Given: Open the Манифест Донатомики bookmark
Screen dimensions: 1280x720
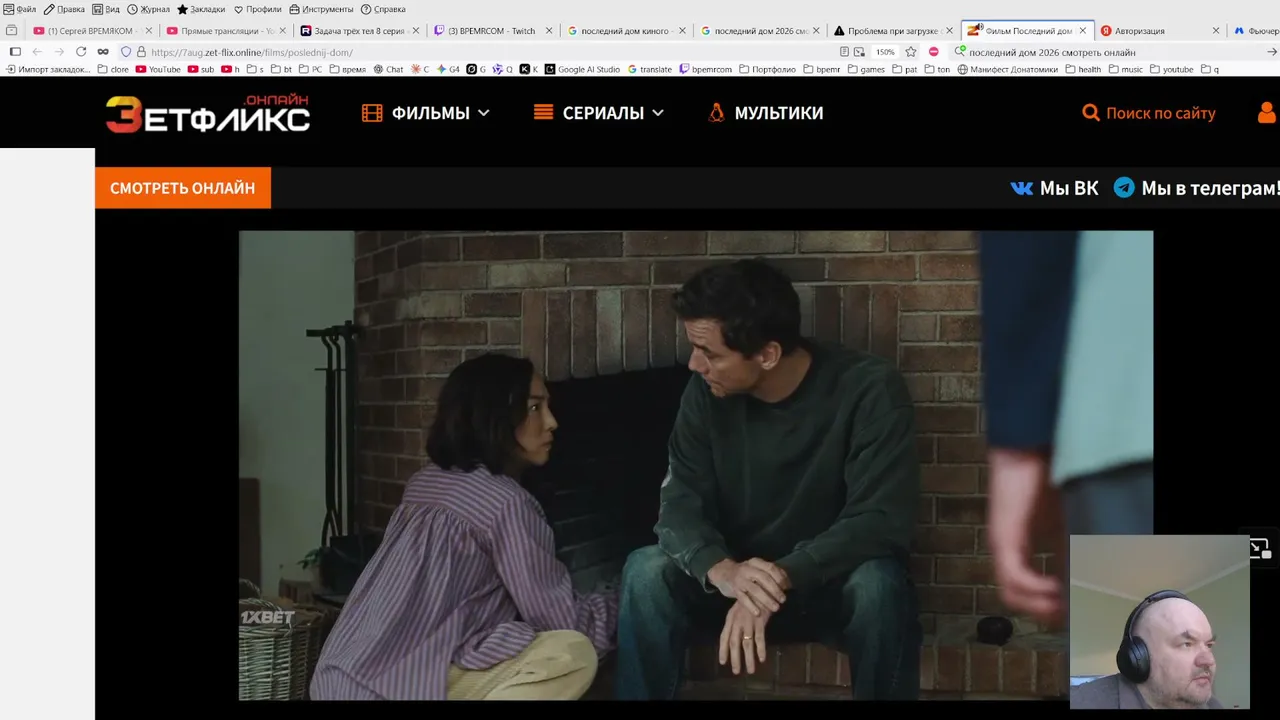Looking at the screenshot, I should pos(1007,70).
